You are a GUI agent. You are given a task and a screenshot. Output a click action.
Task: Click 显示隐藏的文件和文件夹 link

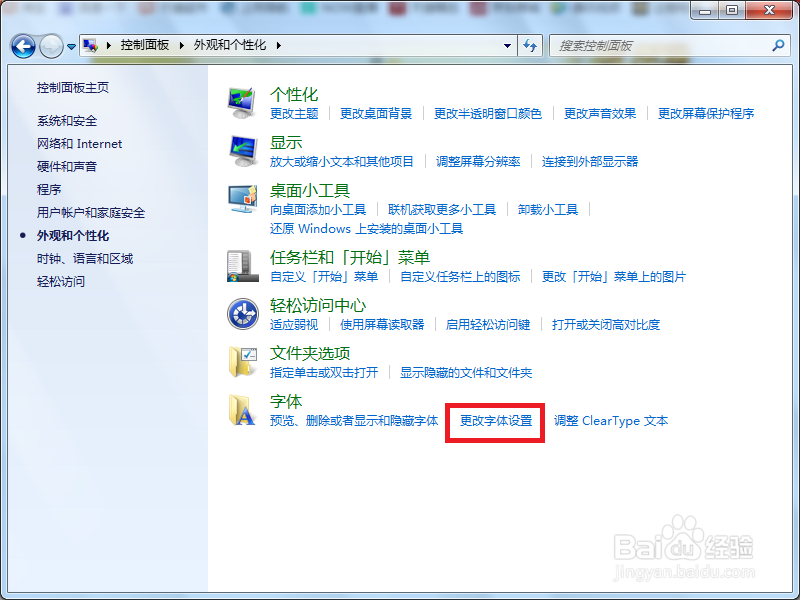(x=466, y=373)
